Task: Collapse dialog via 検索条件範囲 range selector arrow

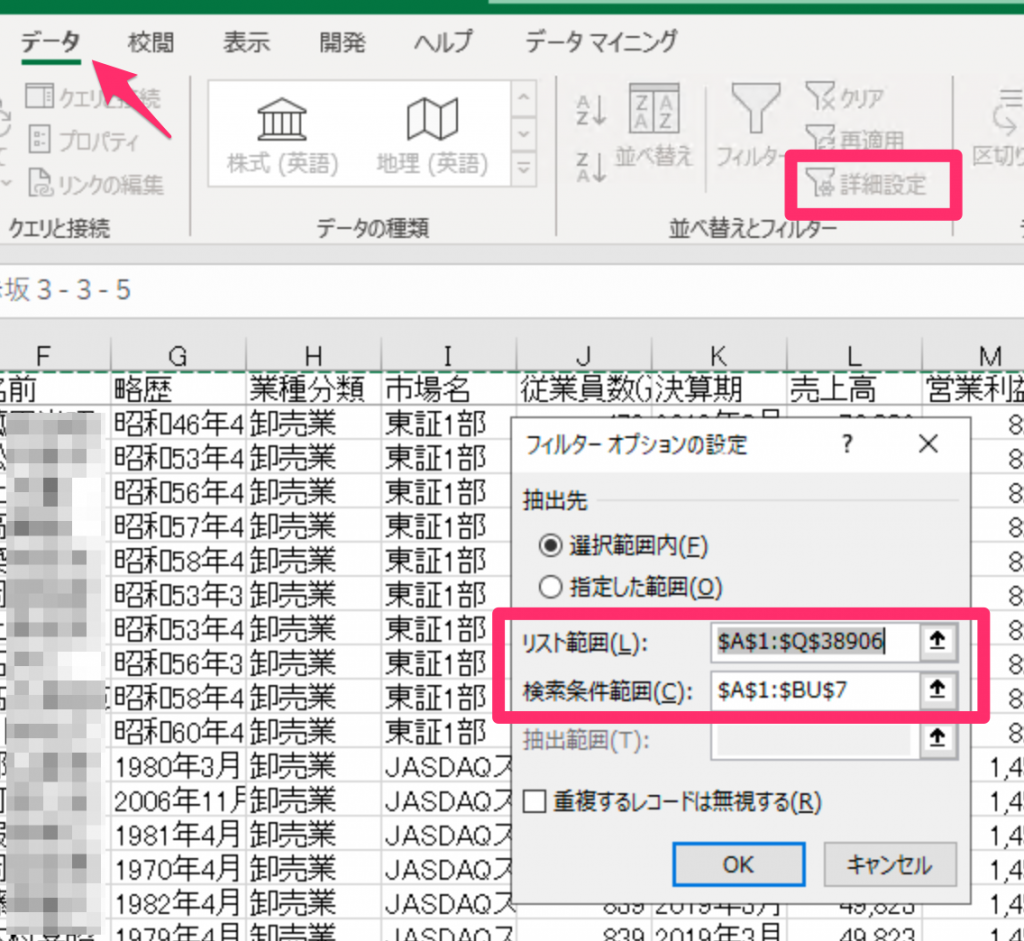Action: 937,690
